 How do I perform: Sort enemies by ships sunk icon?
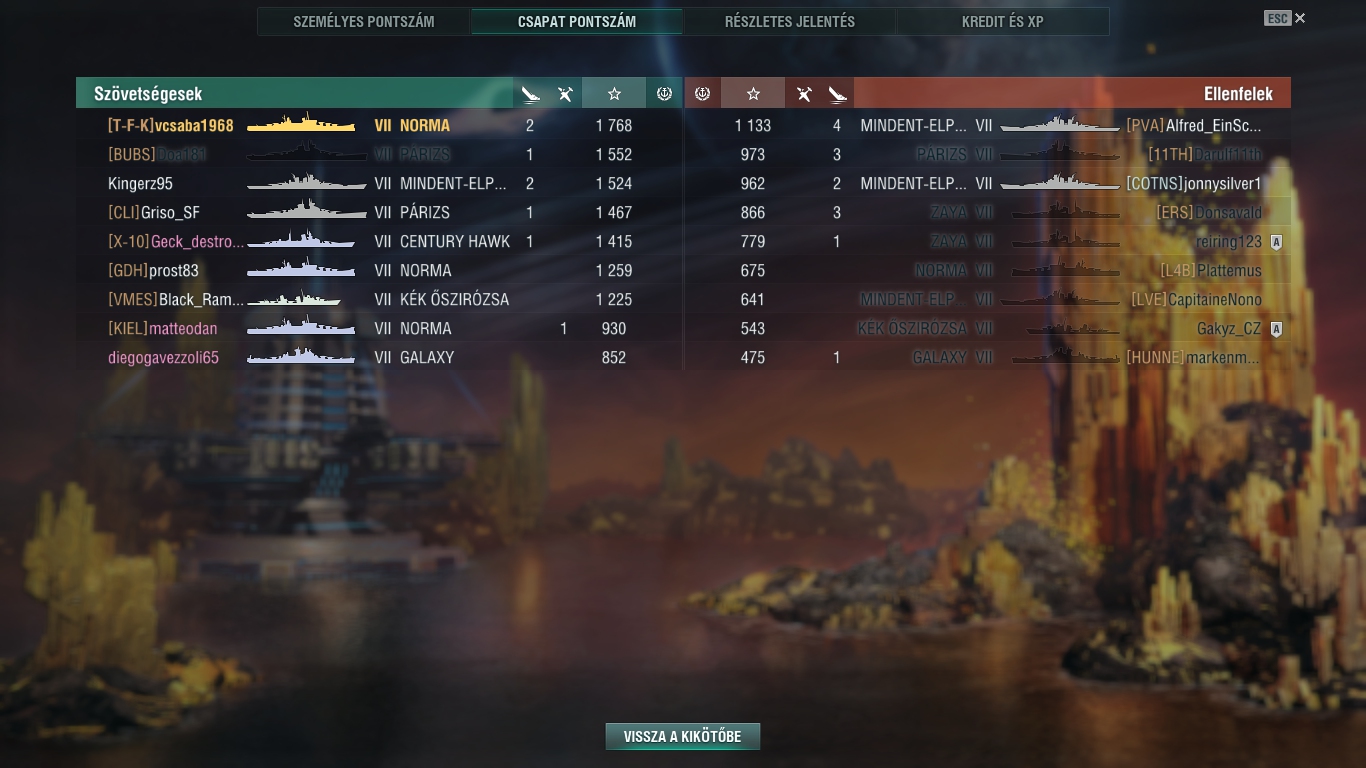click(838, 94)
